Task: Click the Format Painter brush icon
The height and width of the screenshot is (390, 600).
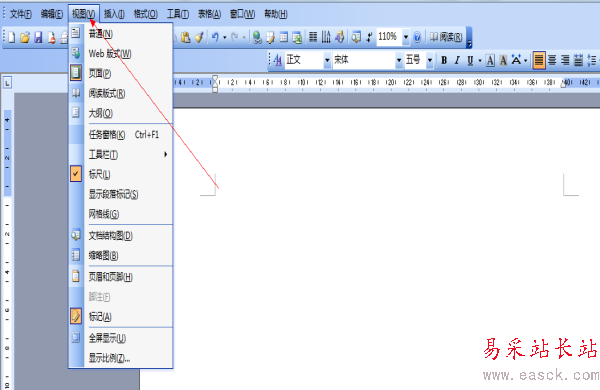Action: click(x=199, y=37)
